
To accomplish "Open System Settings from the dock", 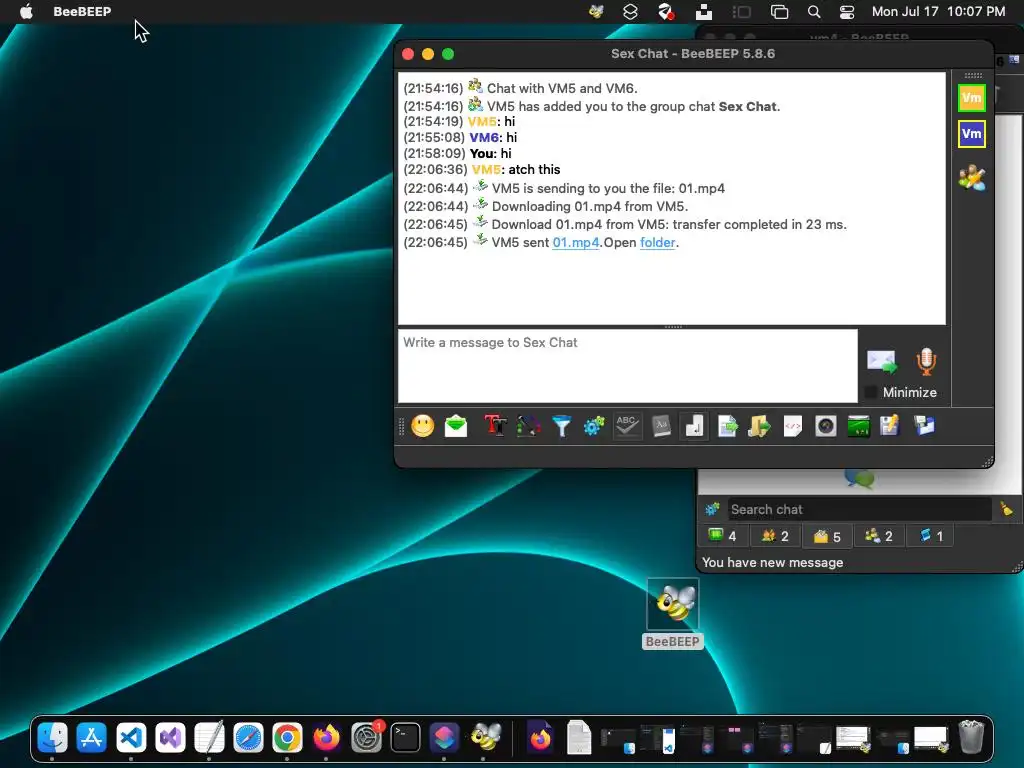I will [366, 738].
